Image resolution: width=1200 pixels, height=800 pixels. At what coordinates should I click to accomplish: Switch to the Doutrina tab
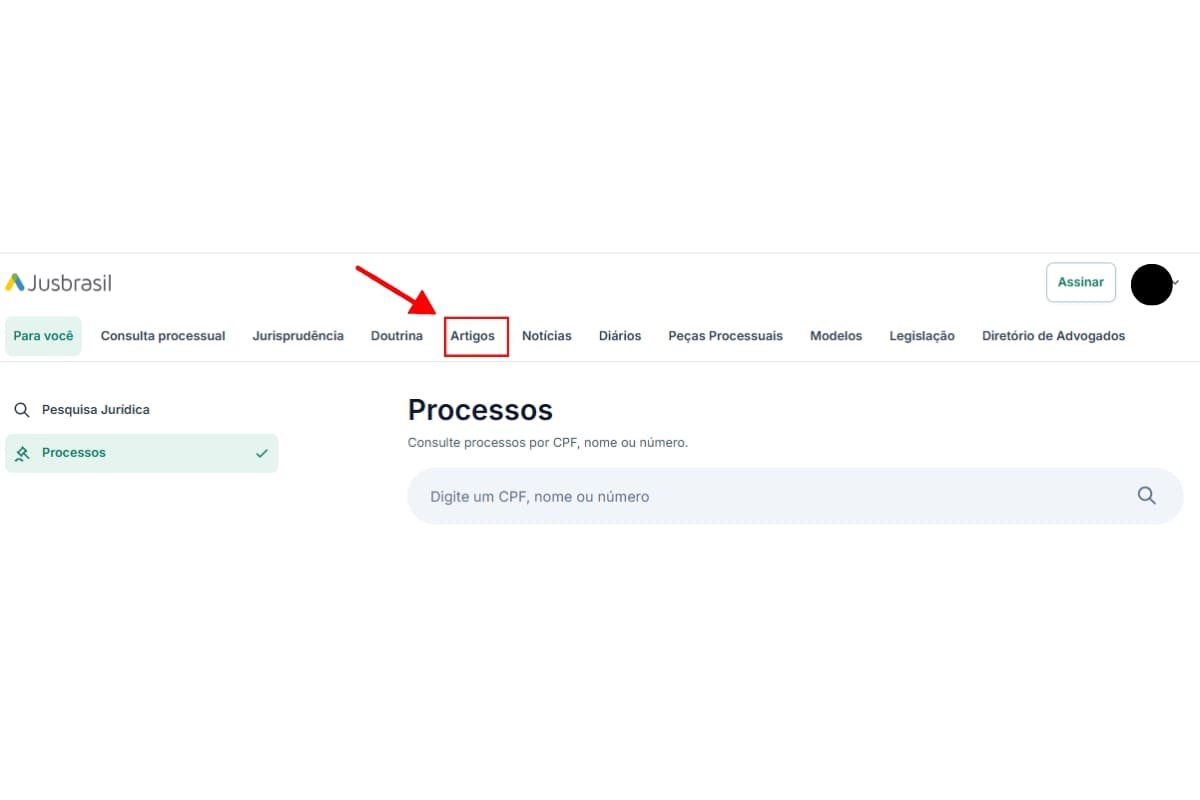pos(397,336)
